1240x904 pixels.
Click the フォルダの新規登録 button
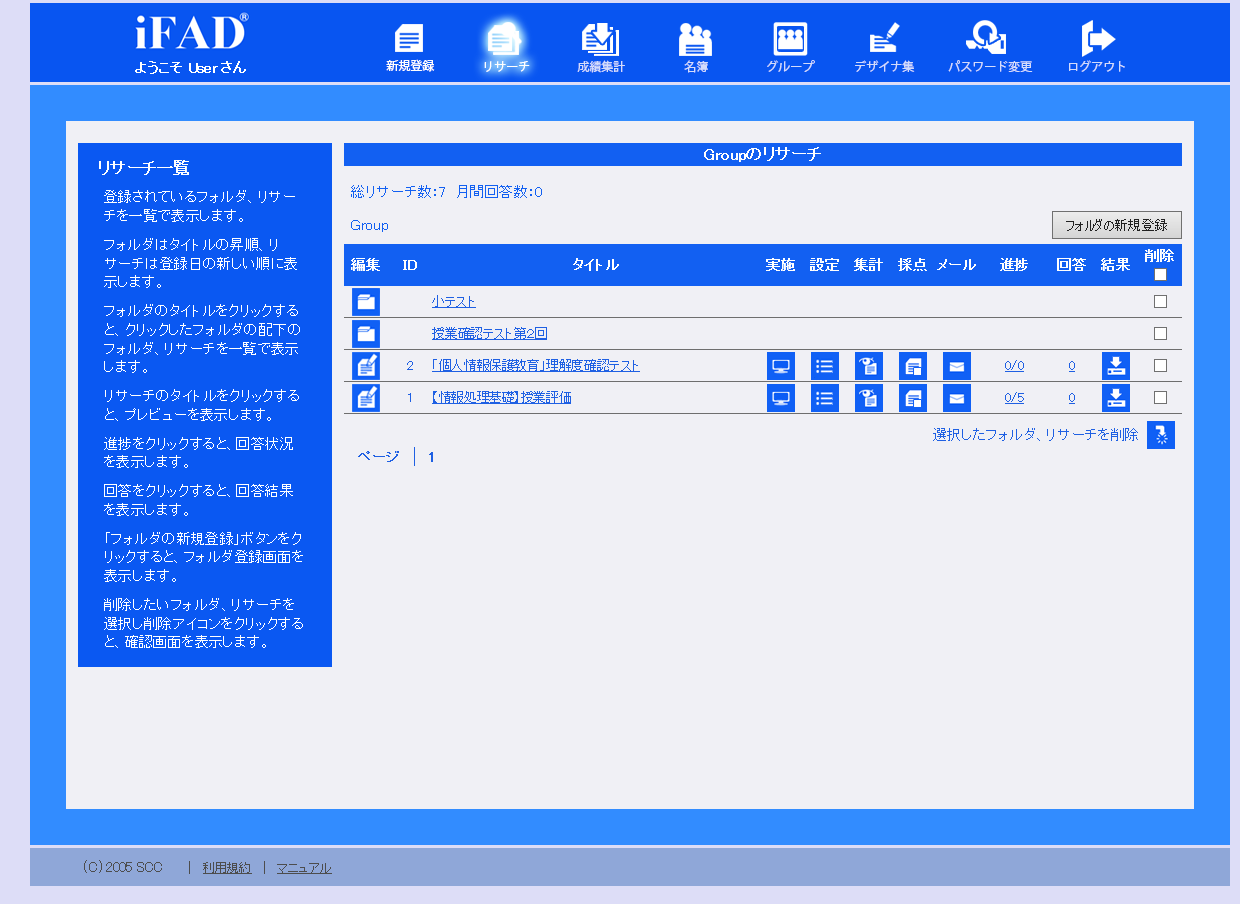[x=1117, y=225]
